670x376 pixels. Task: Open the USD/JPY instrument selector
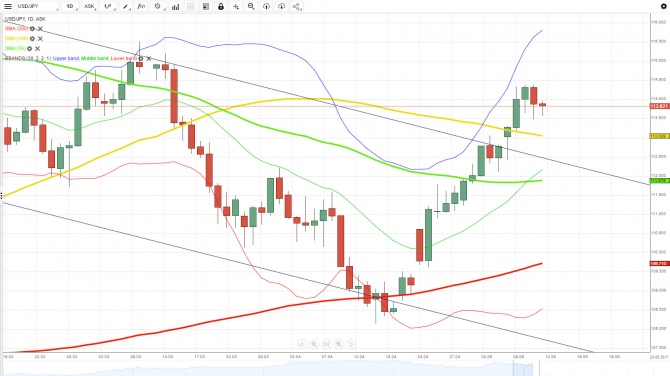38,6
